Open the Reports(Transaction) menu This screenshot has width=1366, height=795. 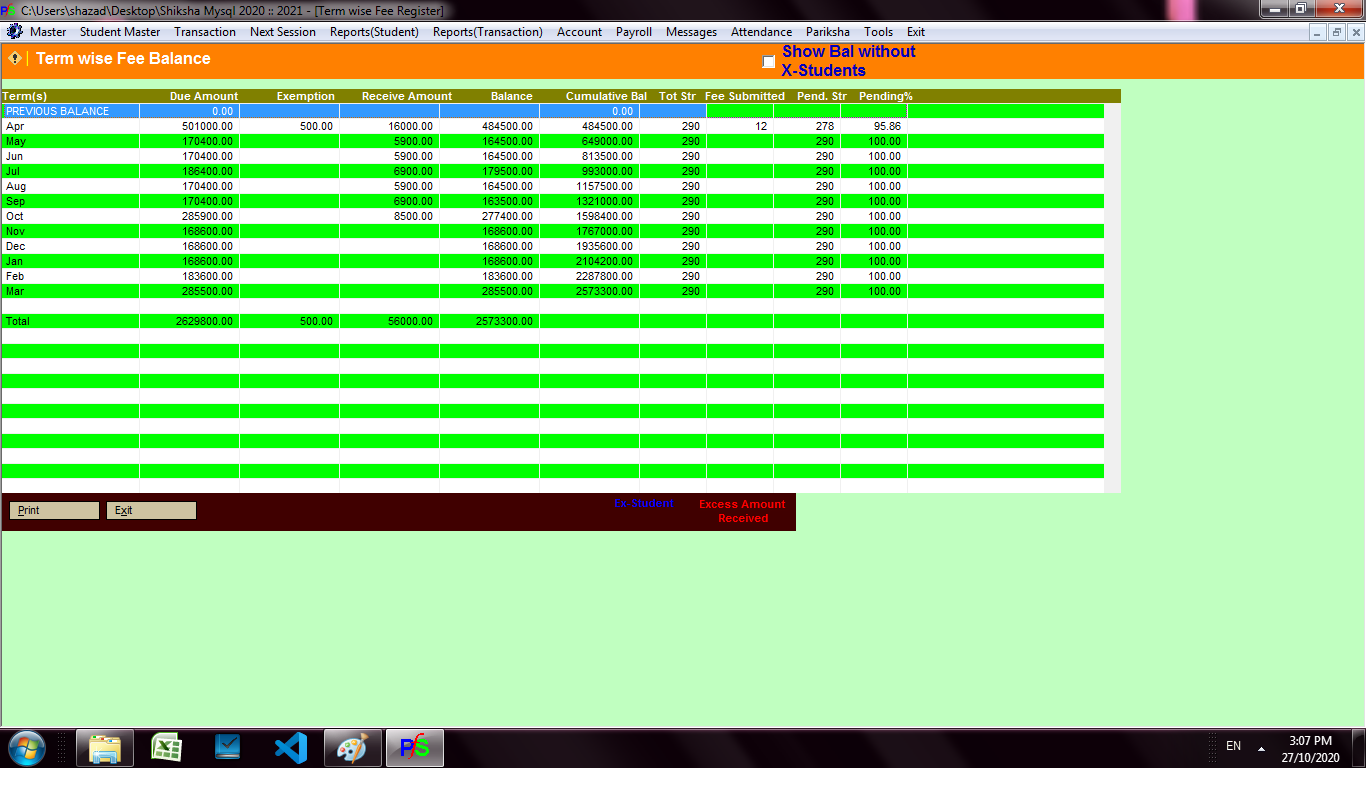click(x=488, y=32)
